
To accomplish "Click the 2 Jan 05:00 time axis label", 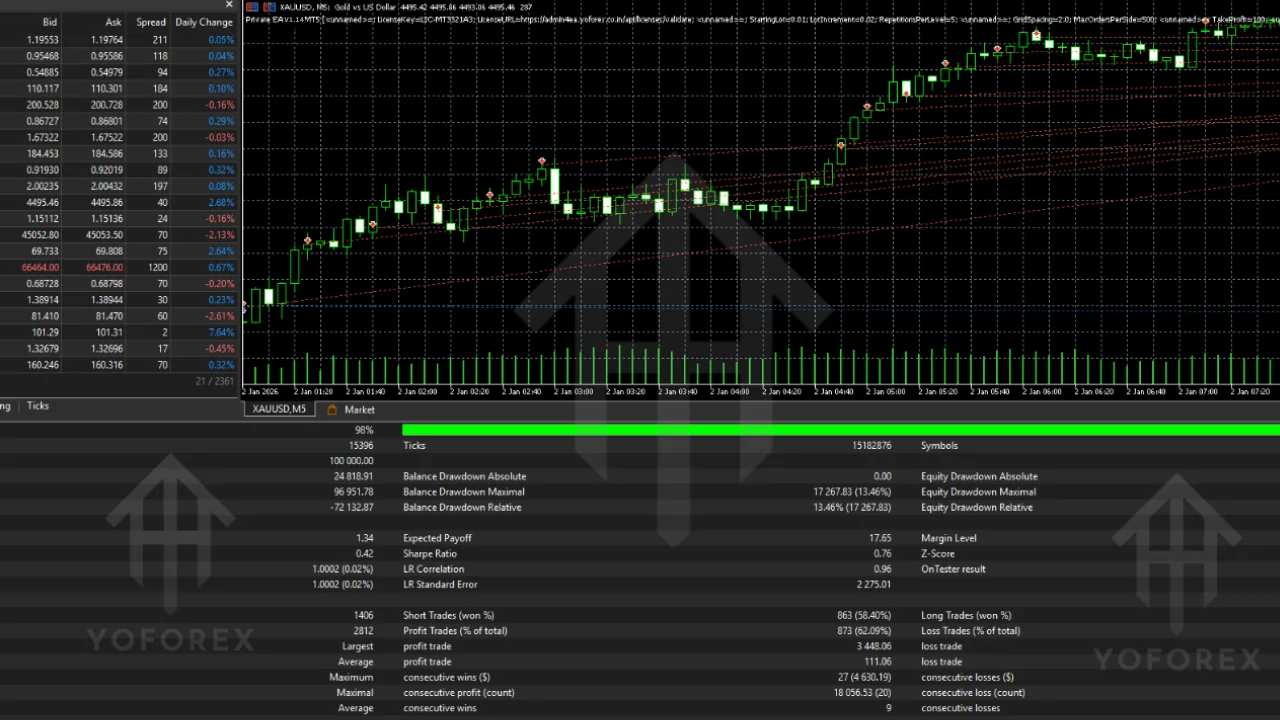I will [x=885, y=392].
